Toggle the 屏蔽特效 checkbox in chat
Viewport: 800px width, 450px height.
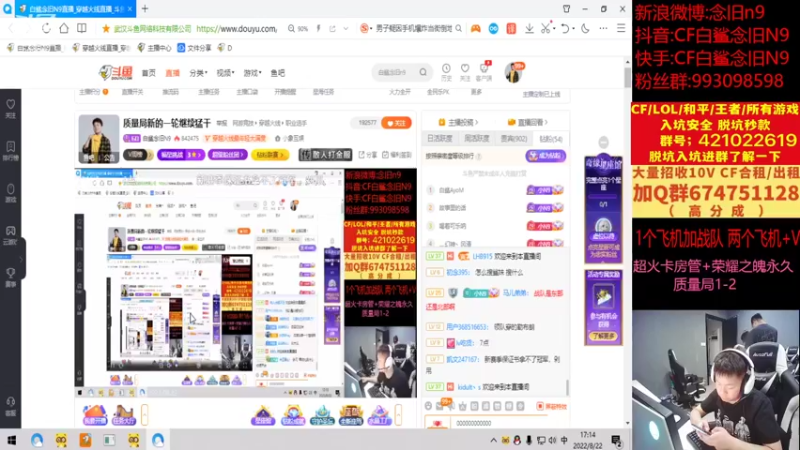coord(552,407)
